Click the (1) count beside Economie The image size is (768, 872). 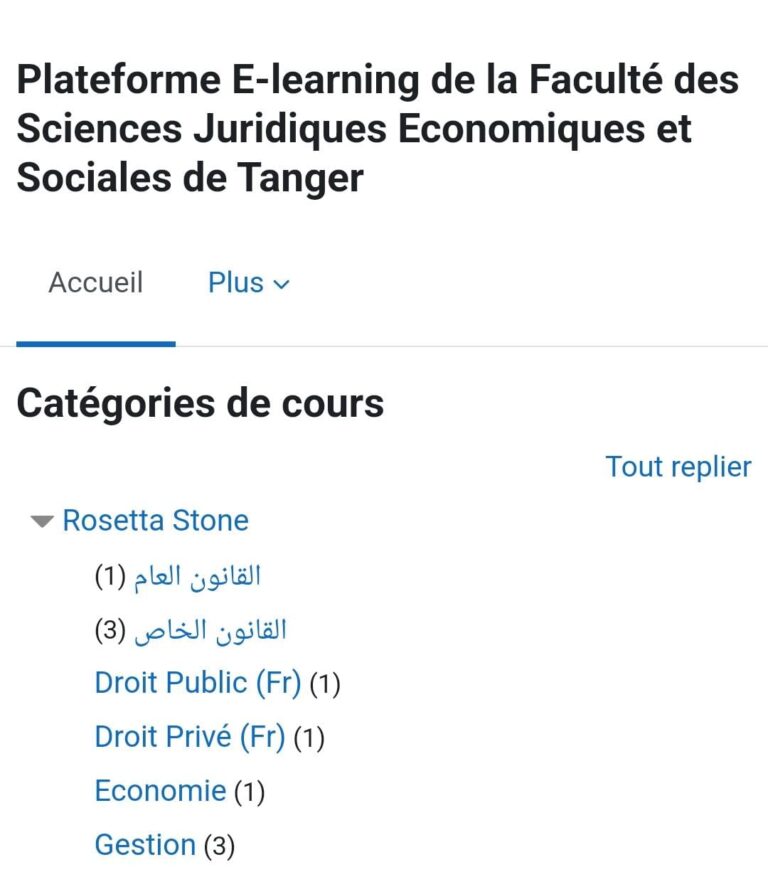point(249,790)
